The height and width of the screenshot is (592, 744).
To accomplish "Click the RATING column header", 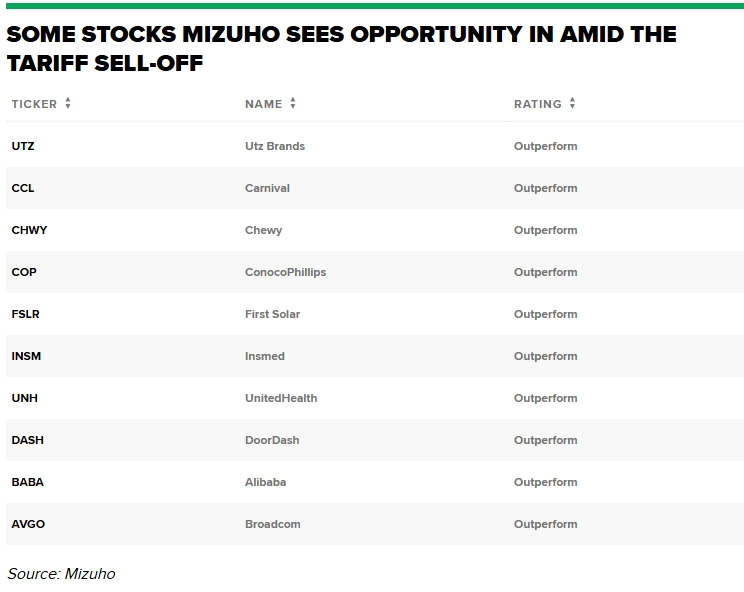I will click(537, 104).
